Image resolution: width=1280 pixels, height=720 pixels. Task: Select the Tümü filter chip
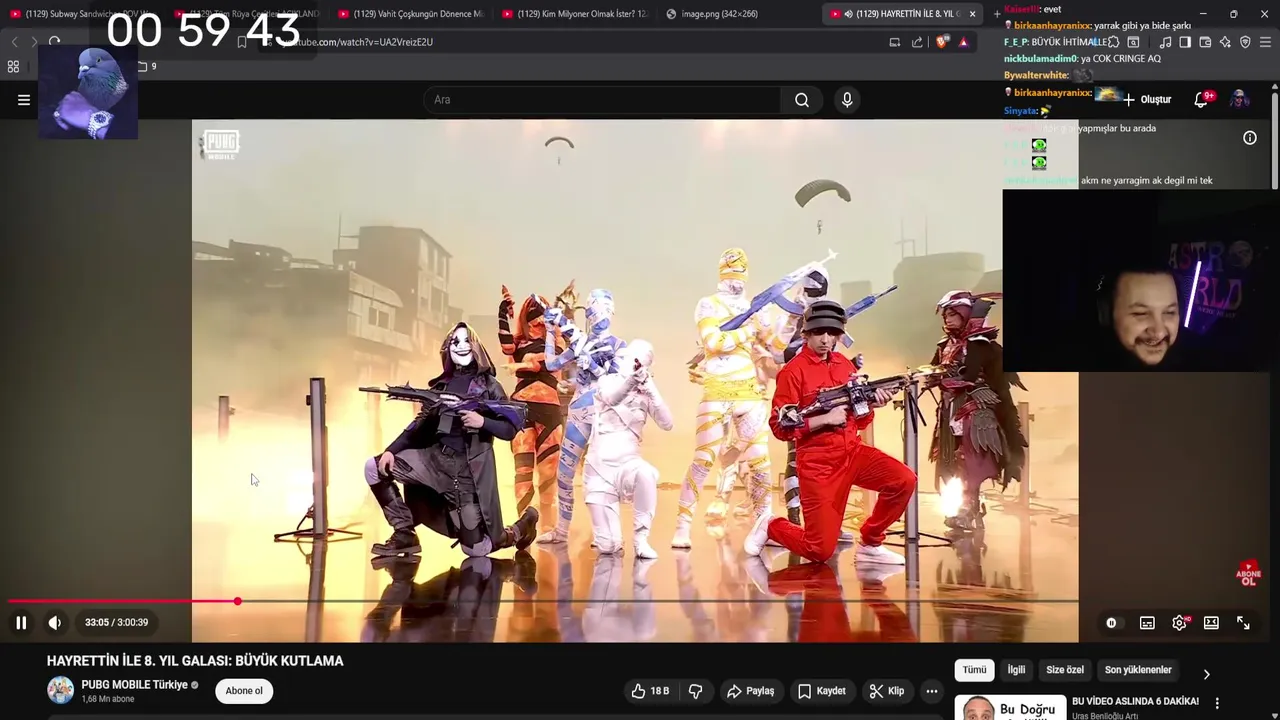(974, 670)
